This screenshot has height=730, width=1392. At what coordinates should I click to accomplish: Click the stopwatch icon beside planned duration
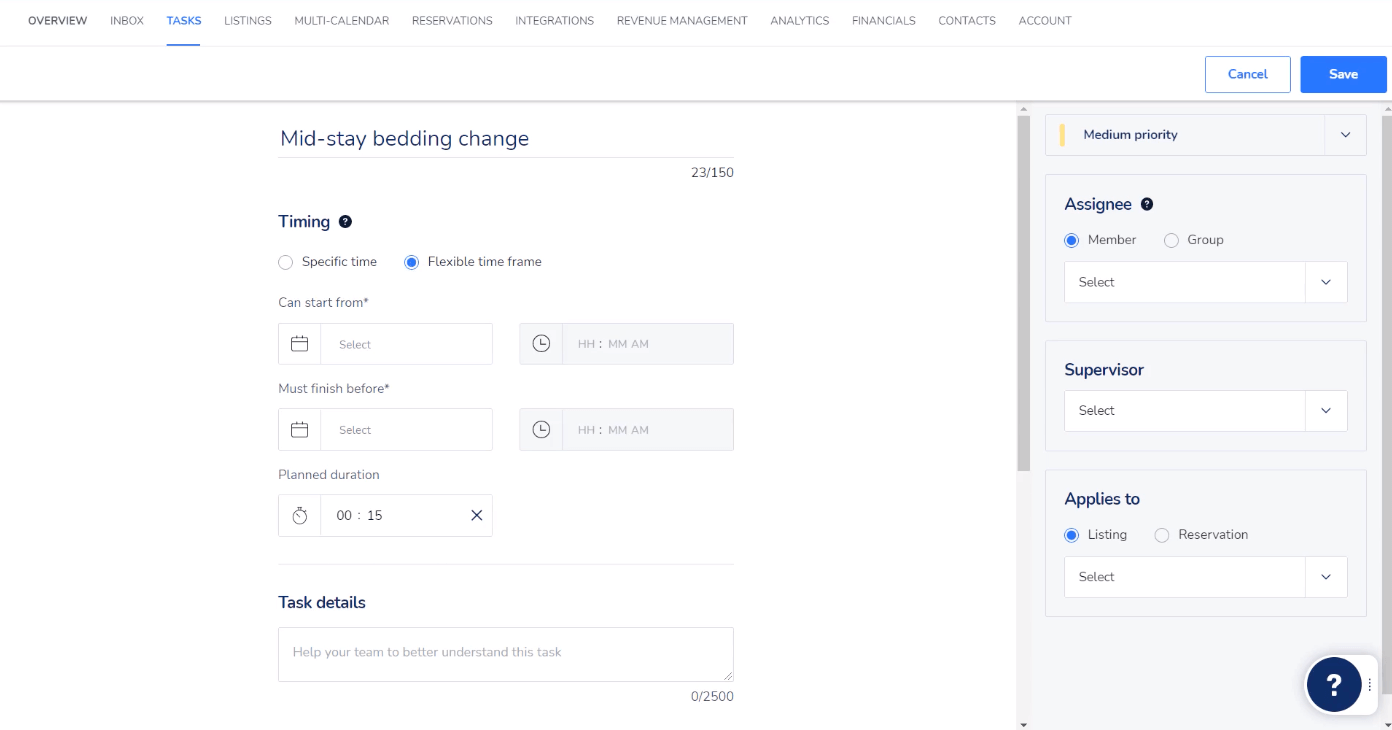pos(299,515)
